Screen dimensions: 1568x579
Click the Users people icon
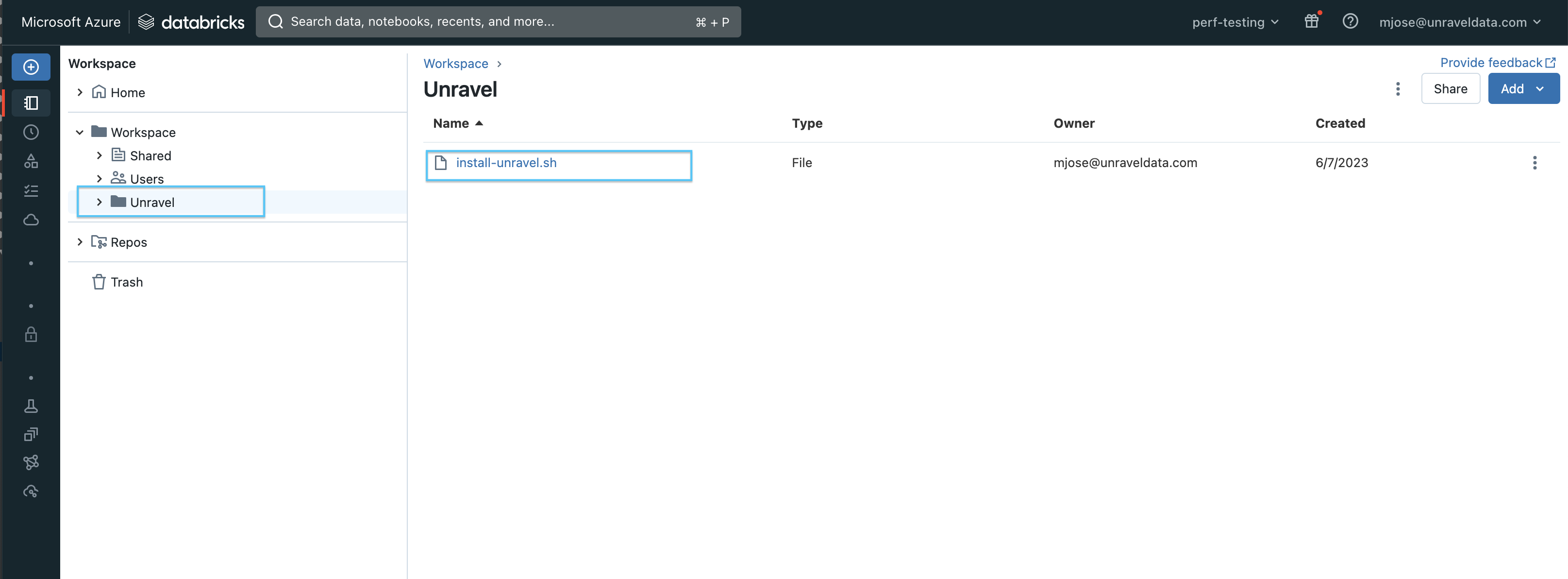118,178
